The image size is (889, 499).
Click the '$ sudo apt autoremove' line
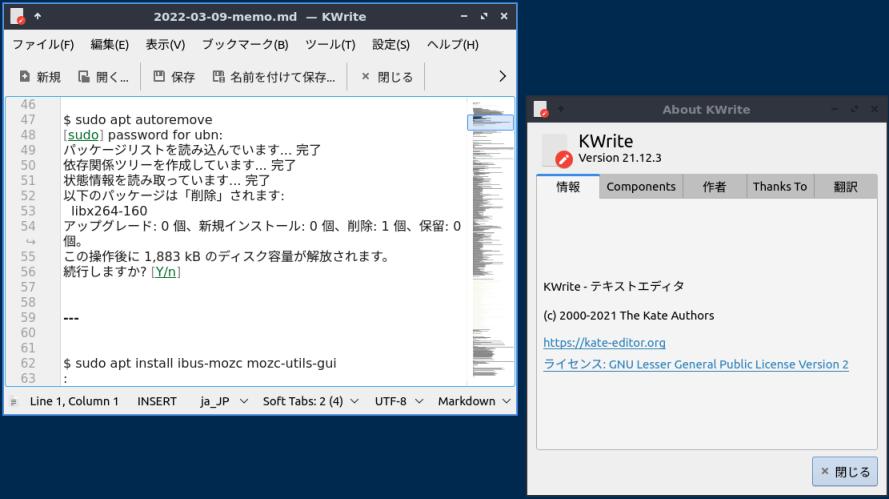(x=138, y=120)
